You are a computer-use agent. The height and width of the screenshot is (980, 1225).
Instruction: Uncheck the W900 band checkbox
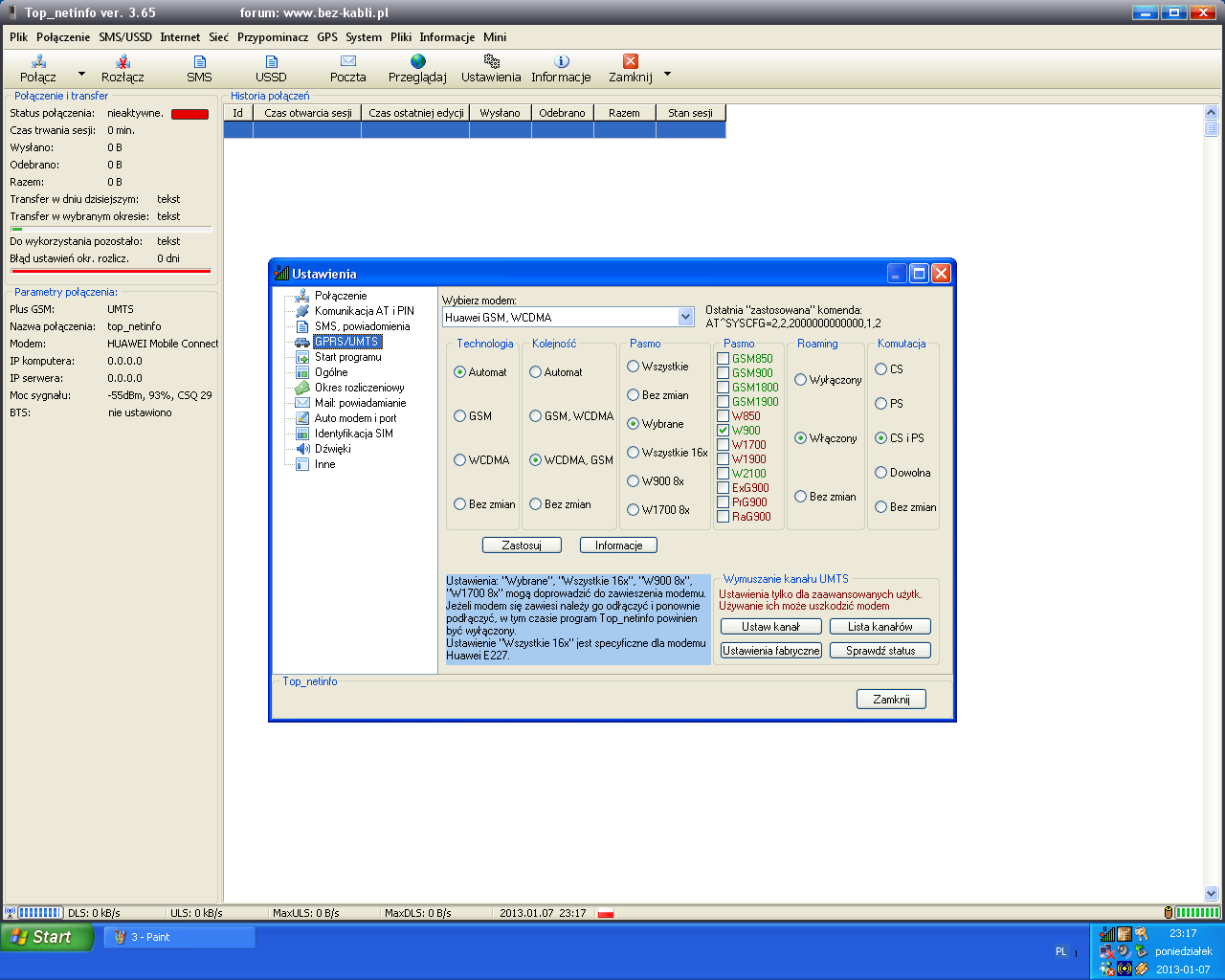[x=724, y=431]
